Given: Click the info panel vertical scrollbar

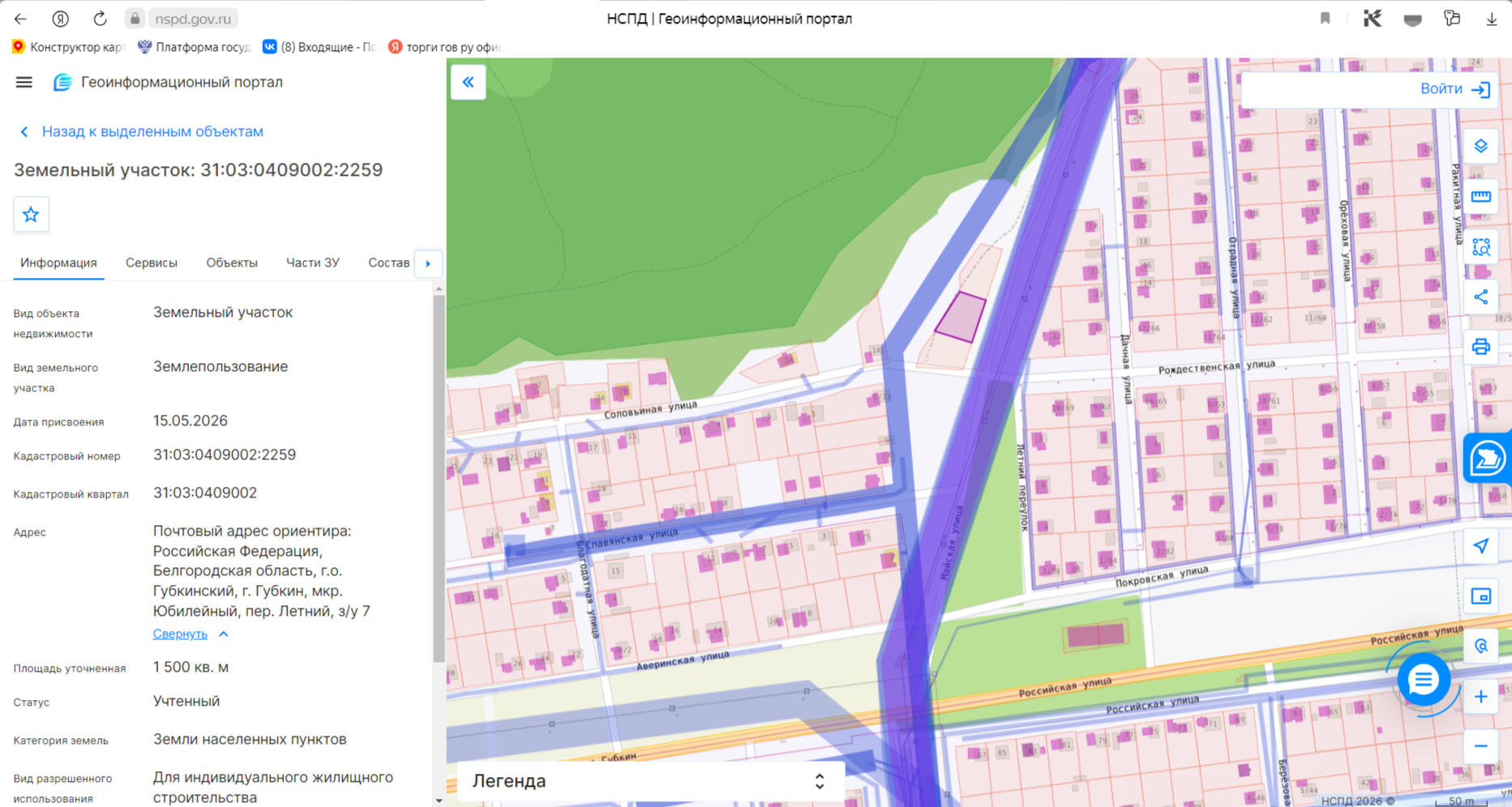Looking at the screenshot, I should click(439, 478).
